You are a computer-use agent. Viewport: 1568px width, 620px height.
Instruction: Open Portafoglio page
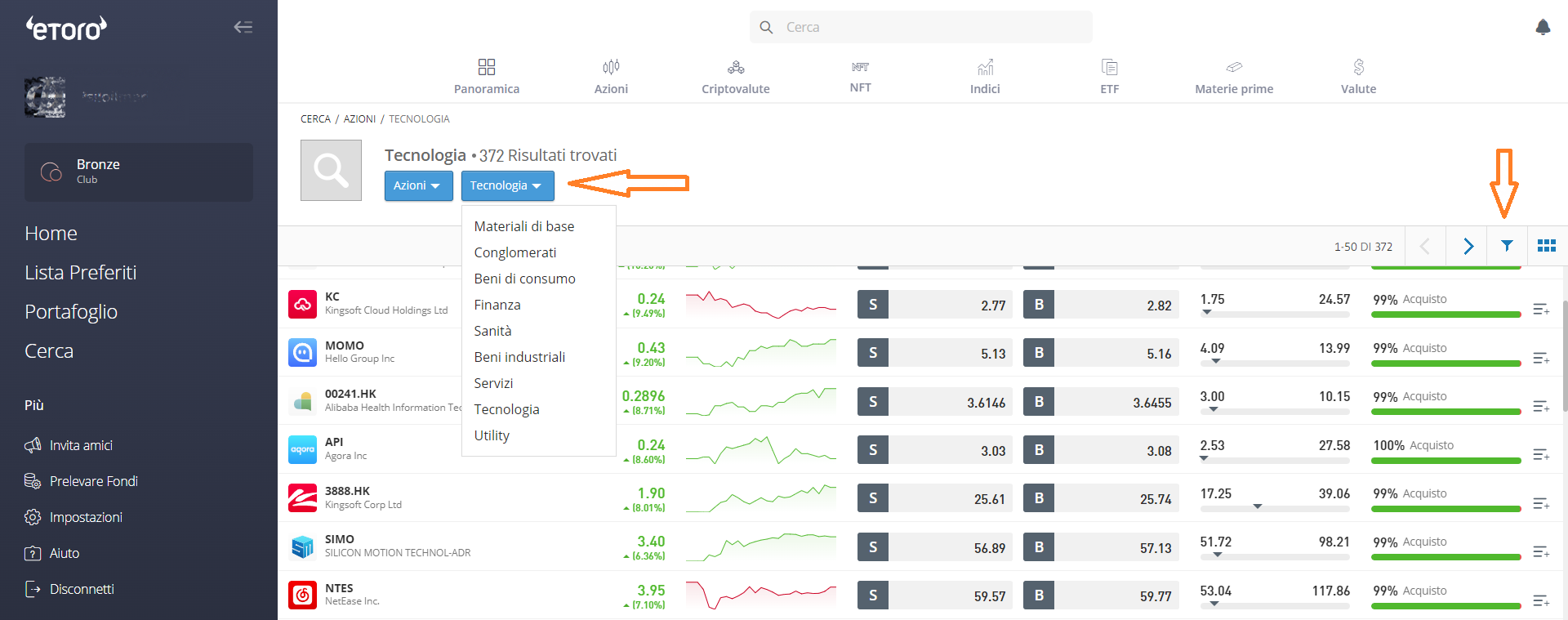71,312
